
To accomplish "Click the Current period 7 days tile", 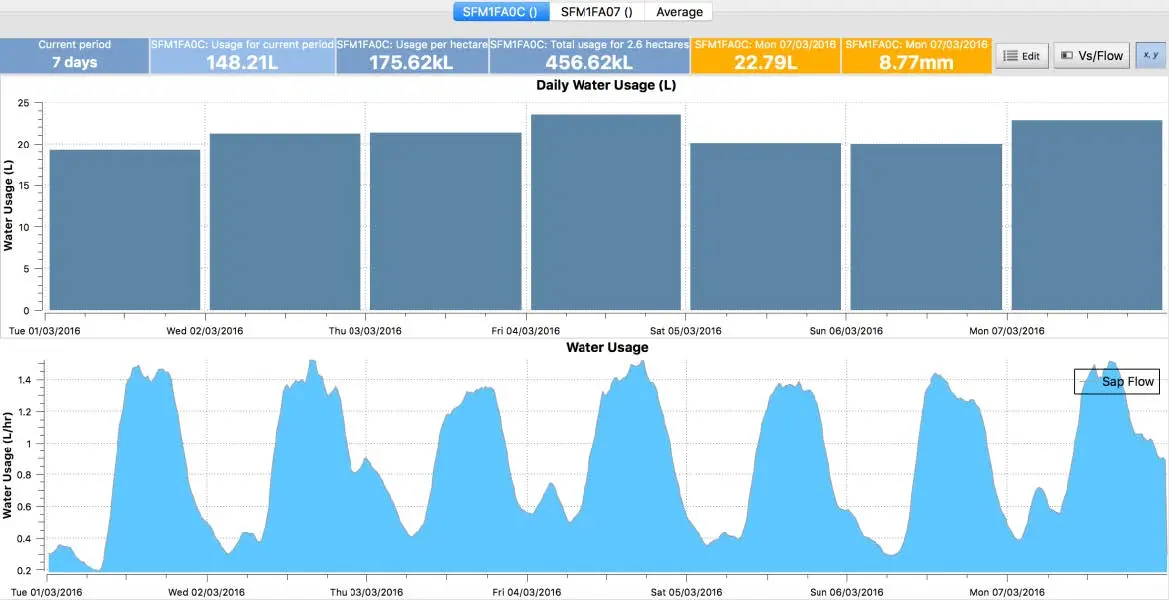I will [75, 55].
